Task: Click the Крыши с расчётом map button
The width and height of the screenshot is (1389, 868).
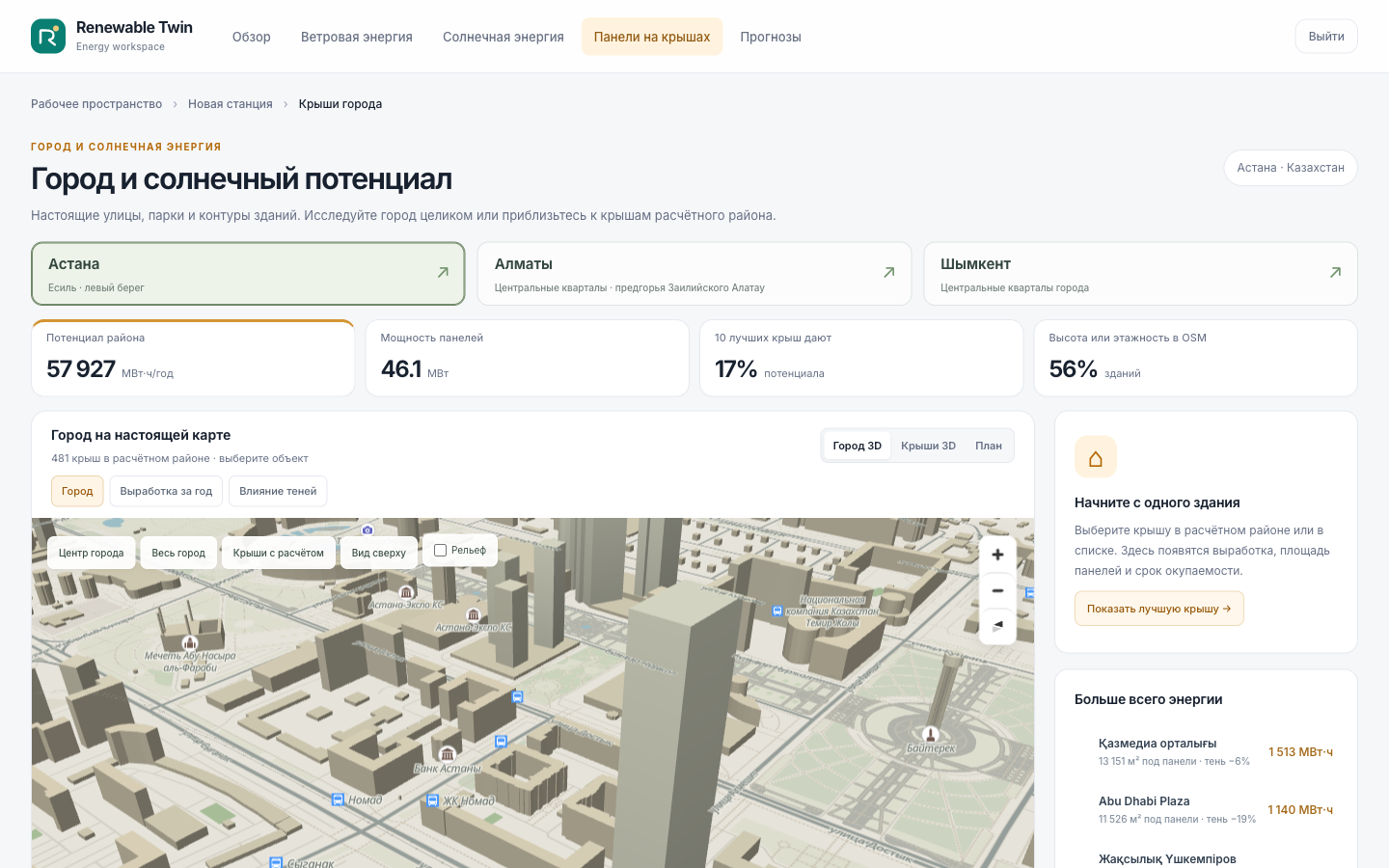Action: [279, 553]
